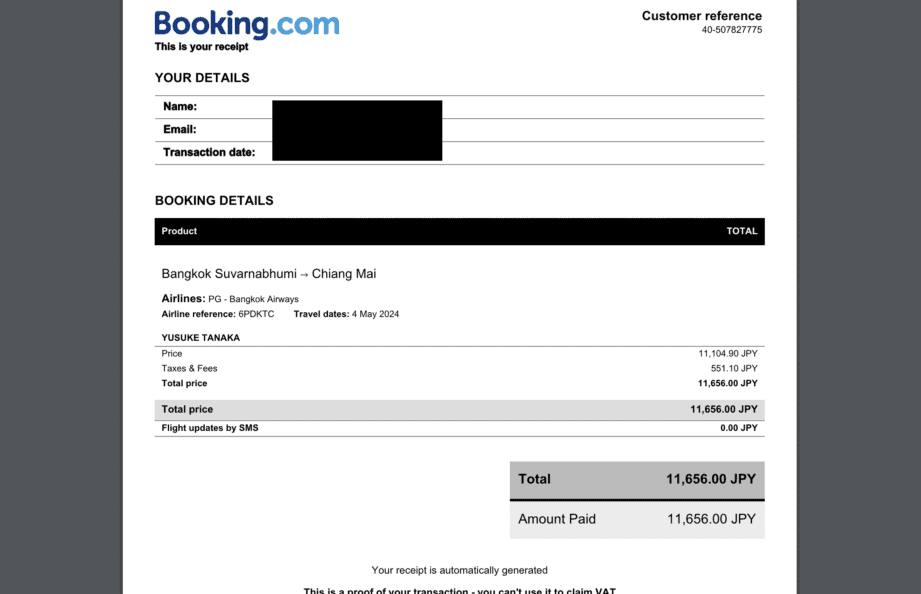Click the "Transaction date:" label
This screenshot has height=594, width=921.
[x=209, y=152]
